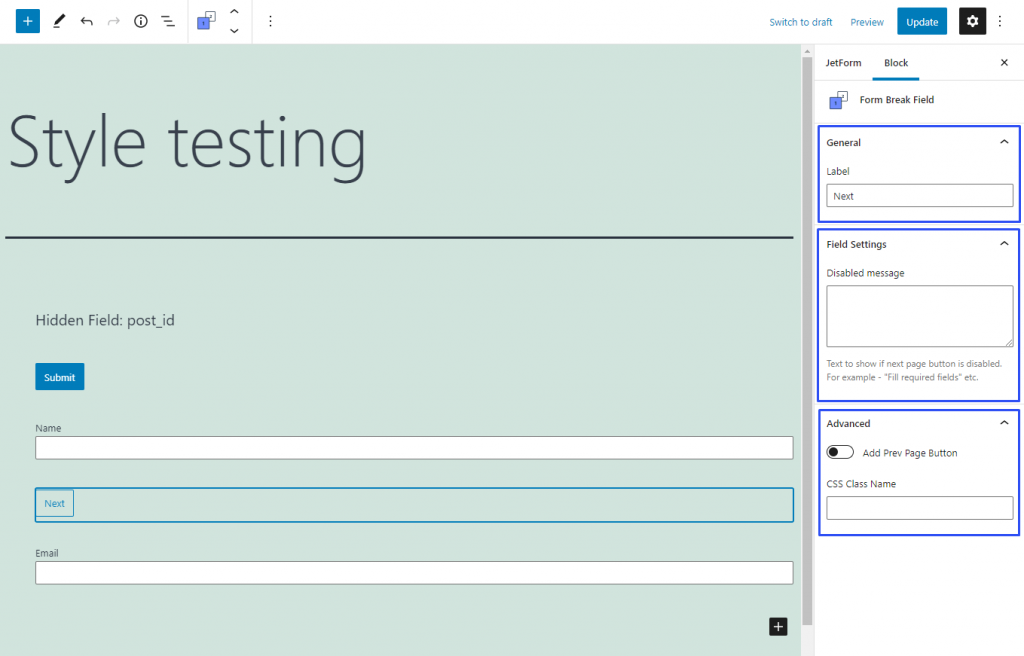Click the Email field input
The height and width of the screenshot is (656, 1024).
414,573
